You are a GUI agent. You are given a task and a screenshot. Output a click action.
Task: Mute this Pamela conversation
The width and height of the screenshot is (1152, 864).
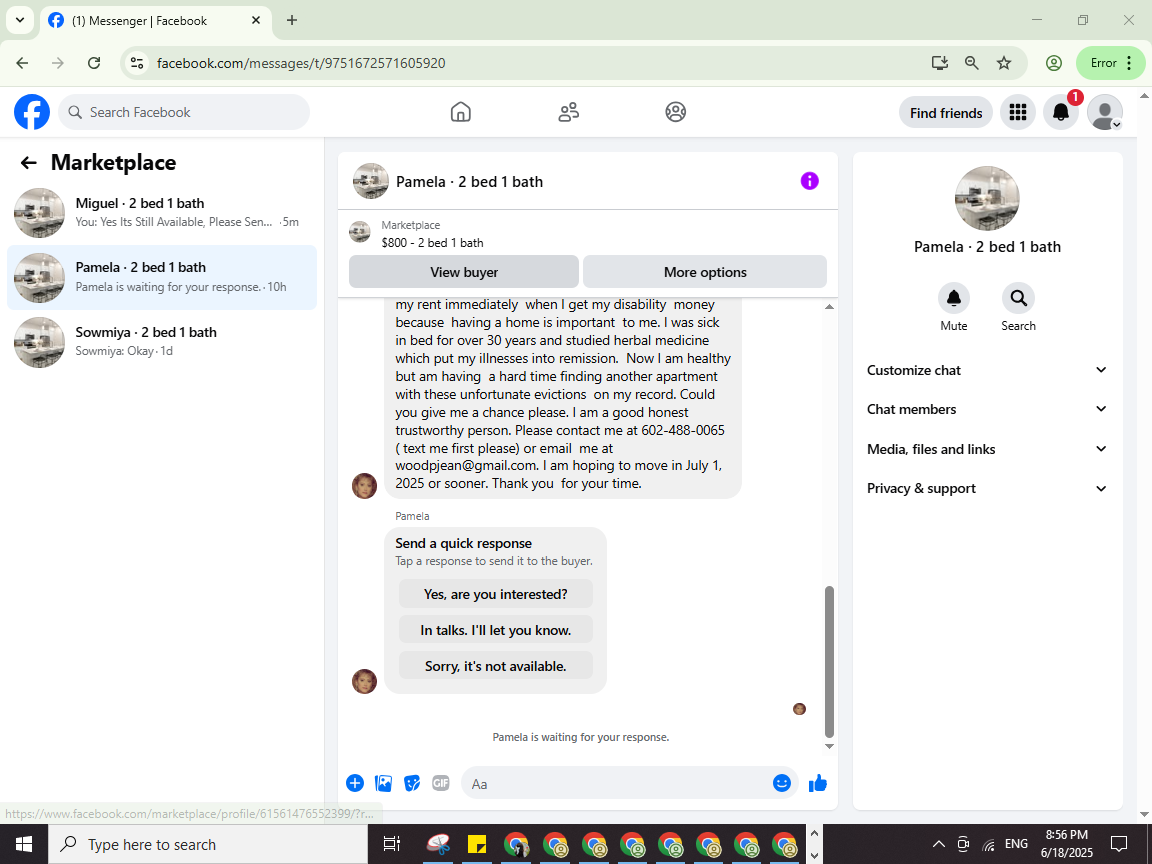[x=954, y=298]
